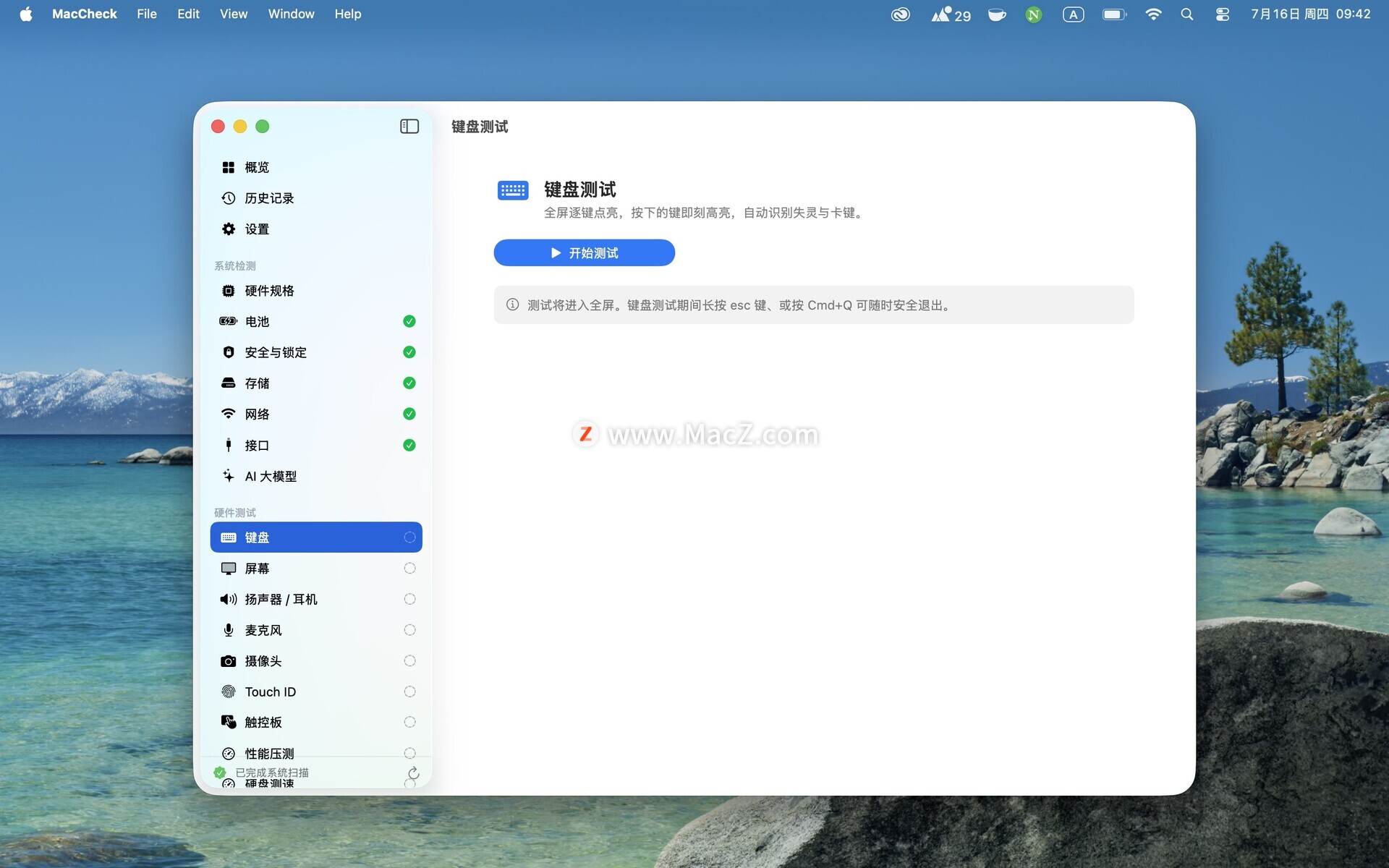Click the green check beside 安全与锁定

(x=409, y=352)
